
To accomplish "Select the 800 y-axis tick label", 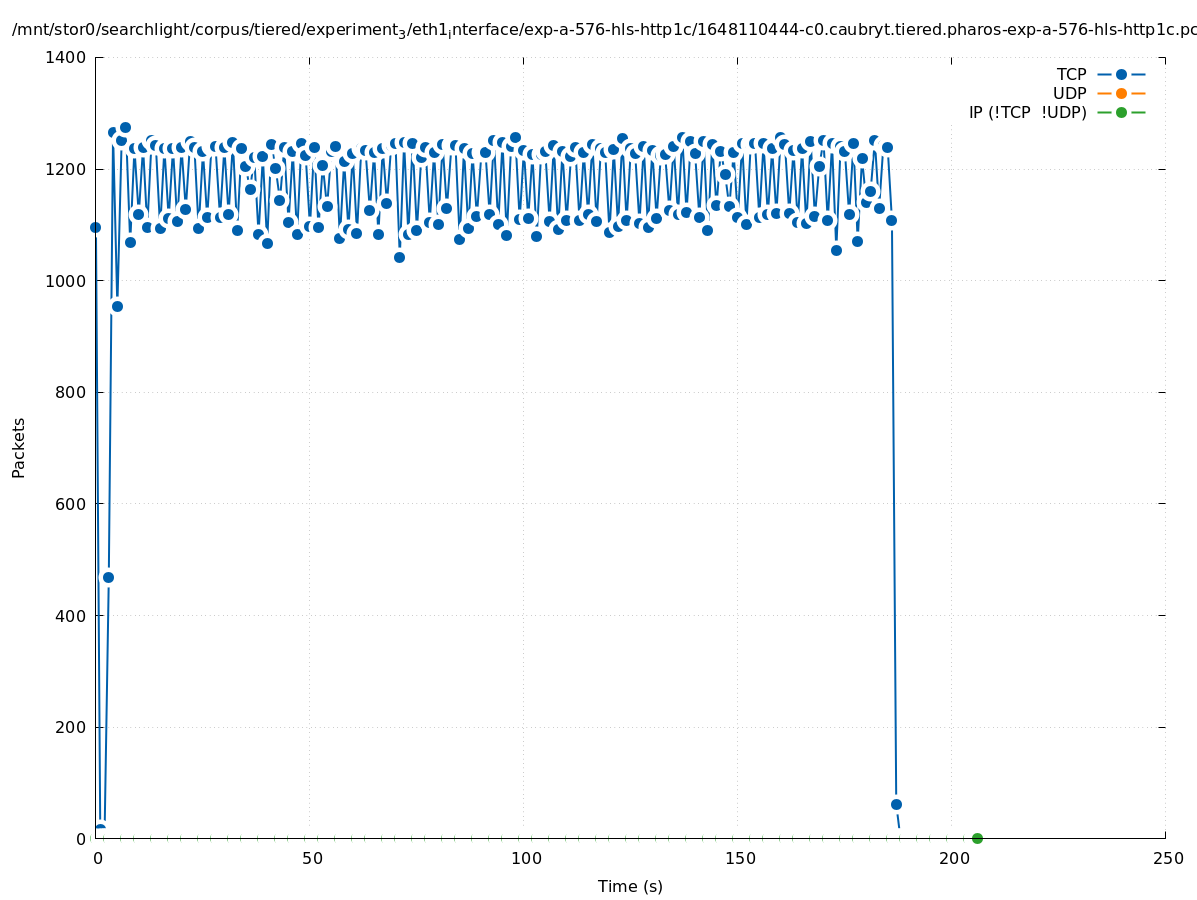I will (70, 392).
